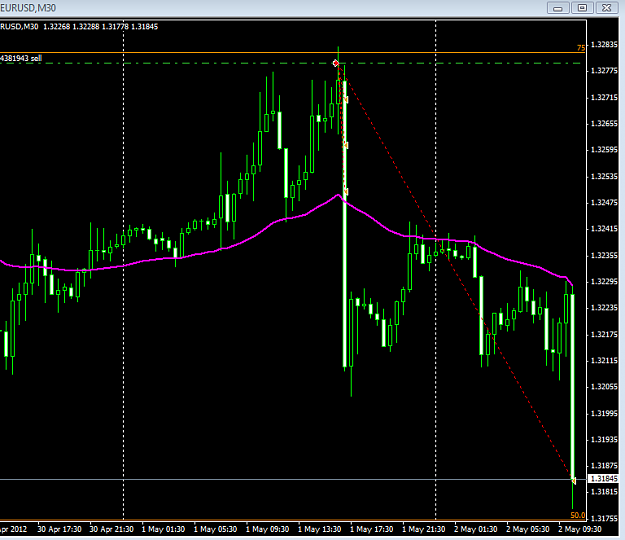Click price axis label 1.32775
This screenshot has height=540, width=625.
coord(604,71)
